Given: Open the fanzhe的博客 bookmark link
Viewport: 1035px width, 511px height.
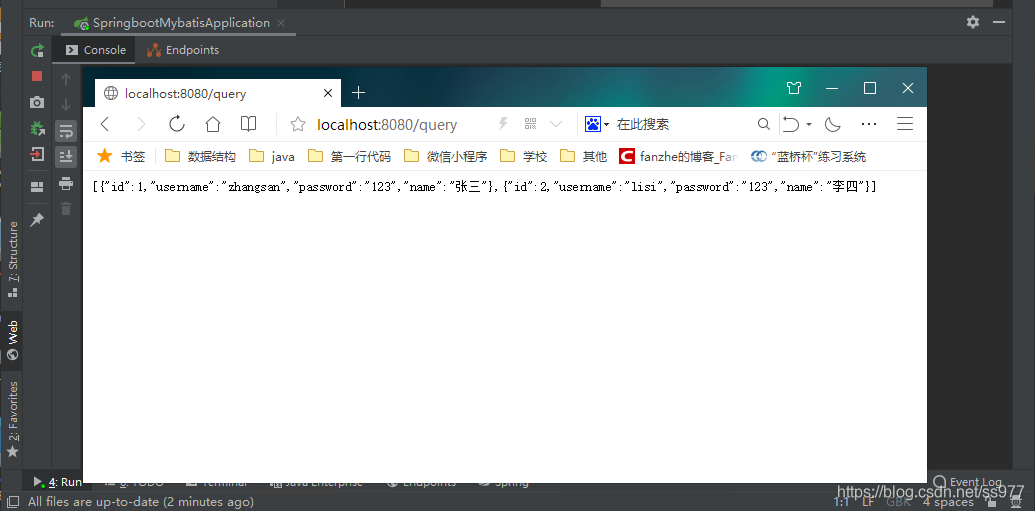Looking at the screenshot, I should point(678,156).
